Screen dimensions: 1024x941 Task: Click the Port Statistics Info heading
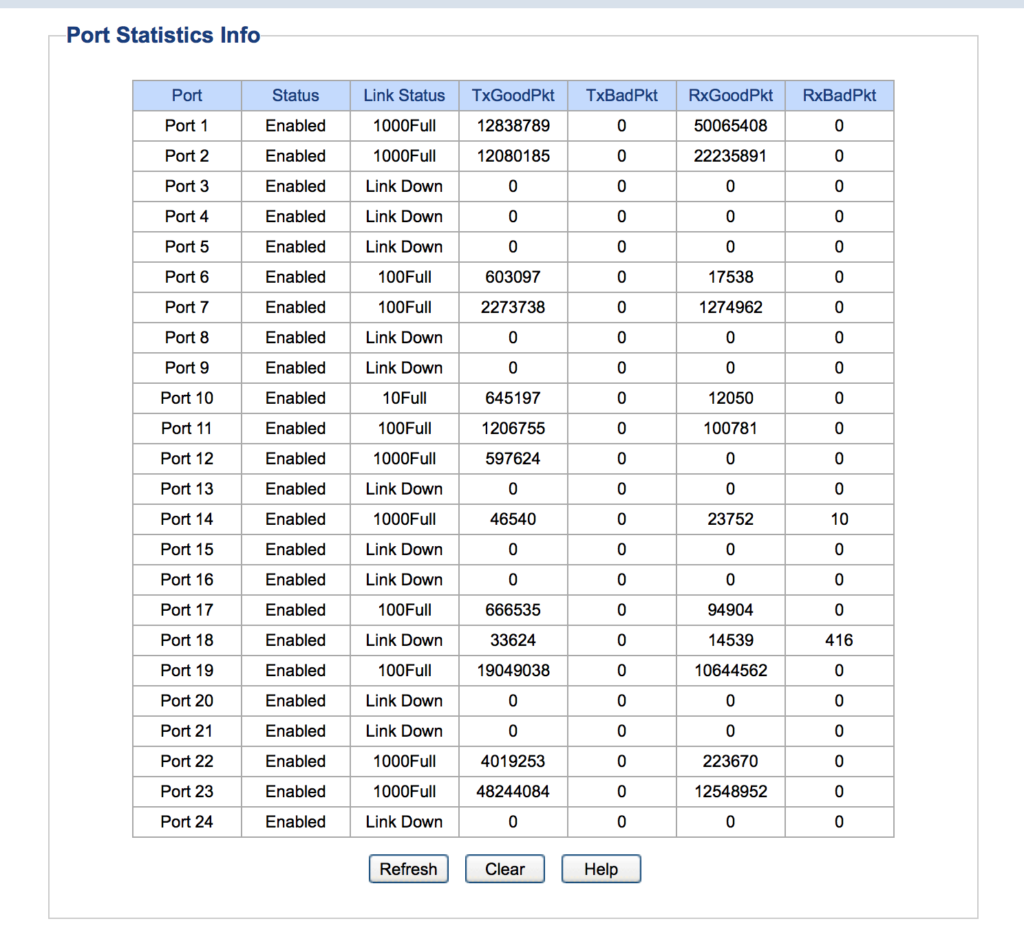(163, 36)
